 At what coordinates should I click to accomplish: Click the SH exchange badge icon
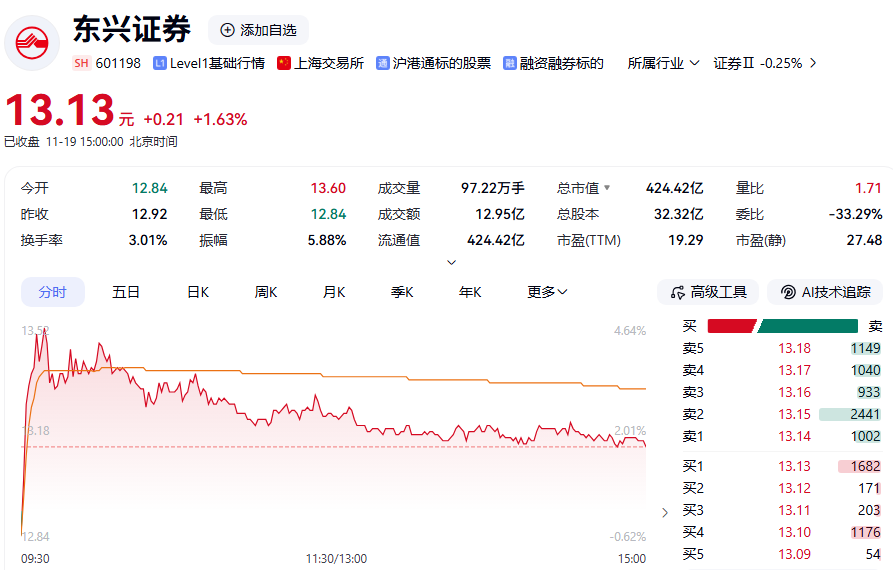point(81,63)
